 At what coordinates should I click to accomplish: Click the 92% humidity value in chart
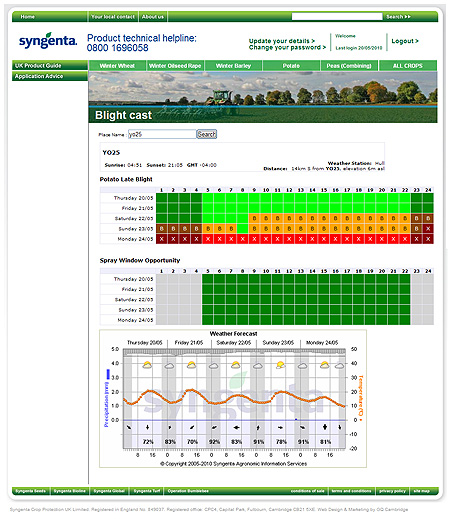click(214, 442)
